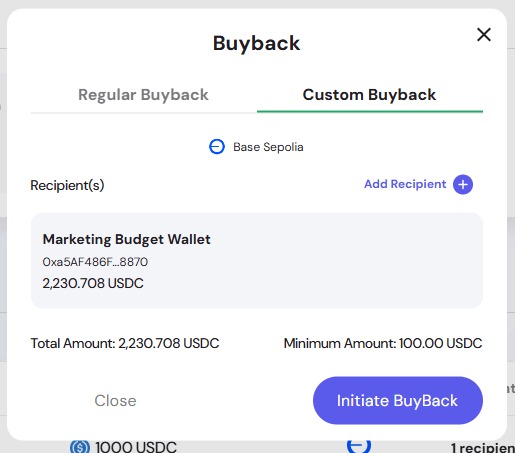
Task: Click the 1000 USDC text in the background page
Action: pos(136,447)
